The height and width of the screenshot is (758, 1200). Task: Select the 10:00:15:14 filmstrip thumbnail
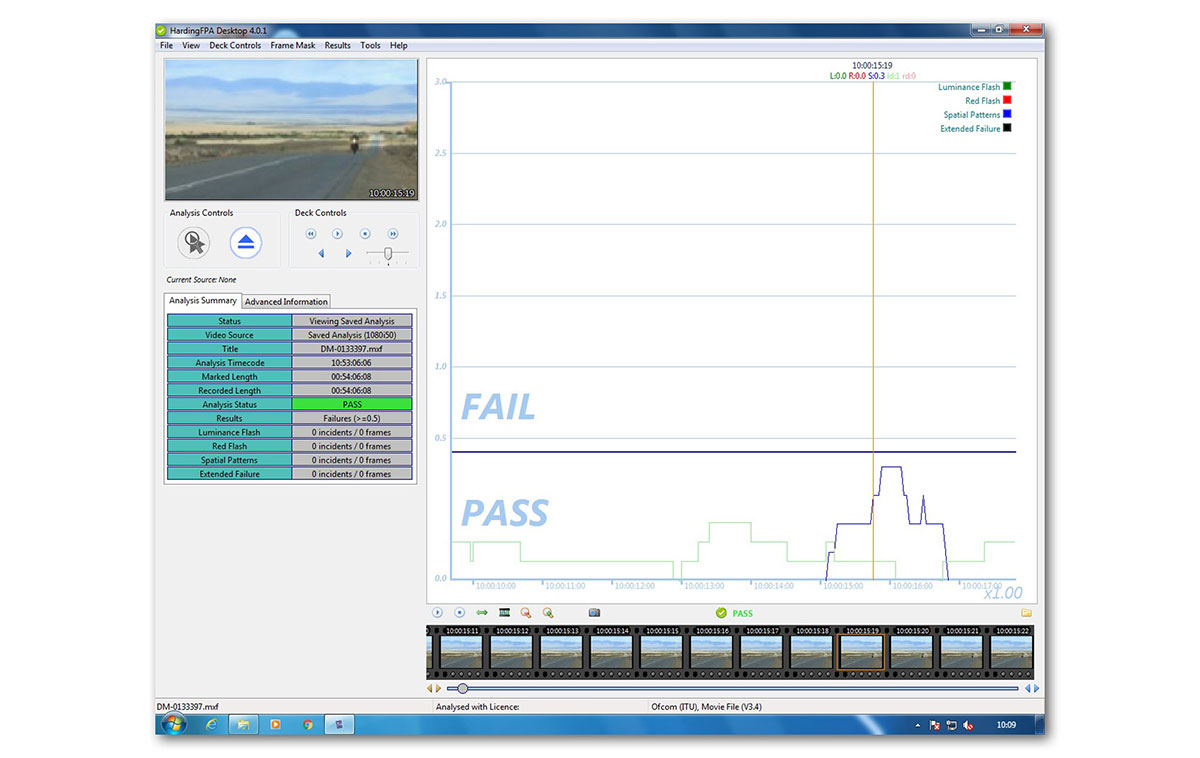click(x=611, y=651)
